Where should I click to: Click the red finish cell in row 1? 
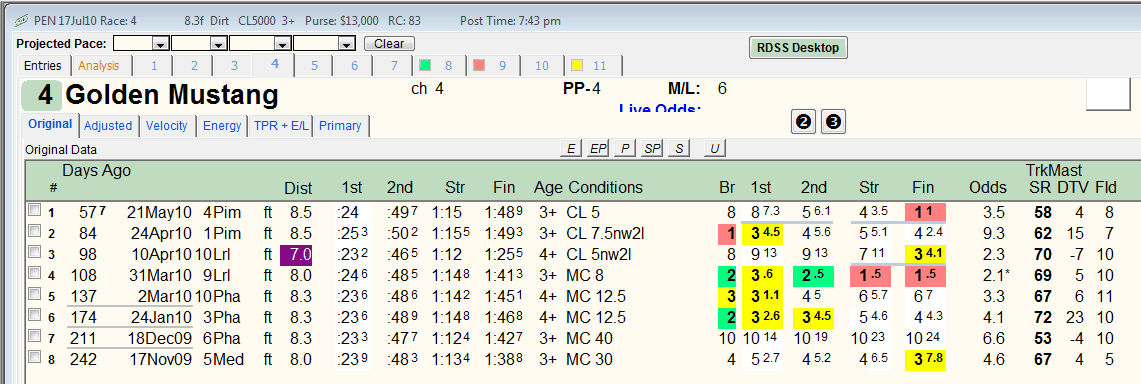(927, 212)
